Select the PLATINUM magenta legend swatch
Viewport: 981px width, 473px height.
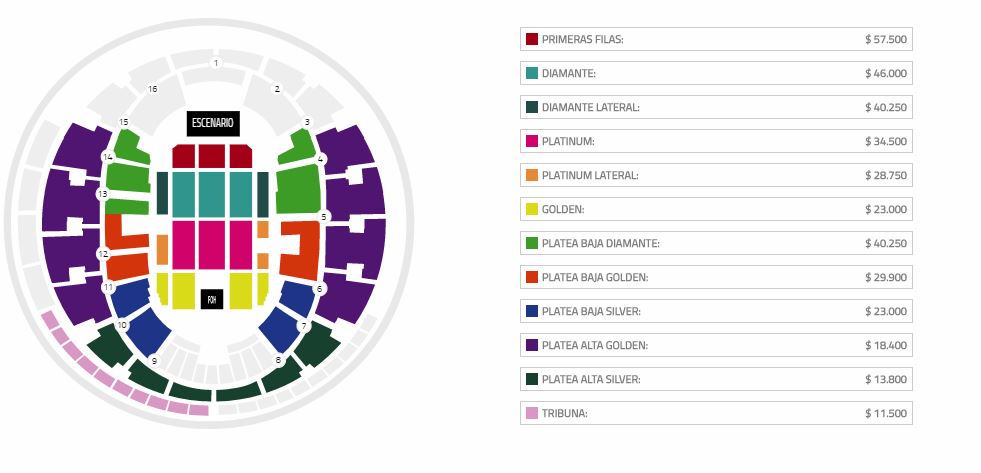tap(531, 141)
